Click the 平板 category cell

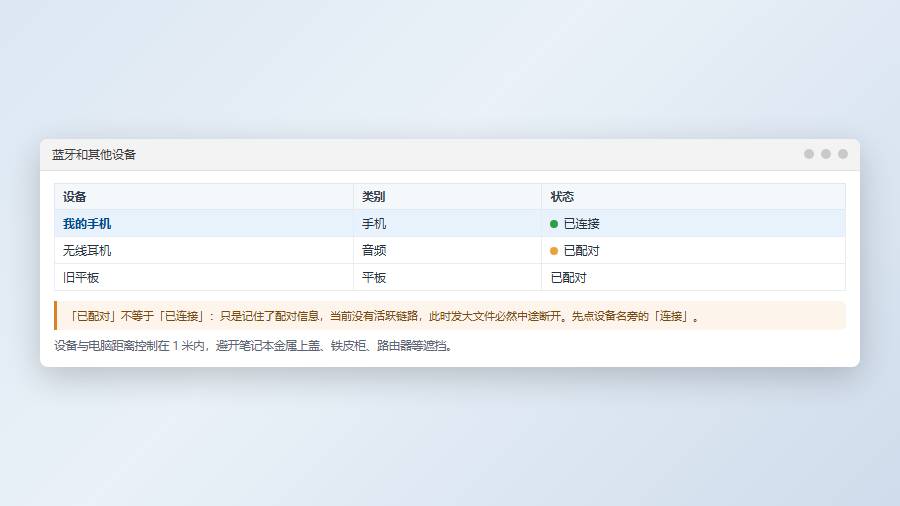374,278
